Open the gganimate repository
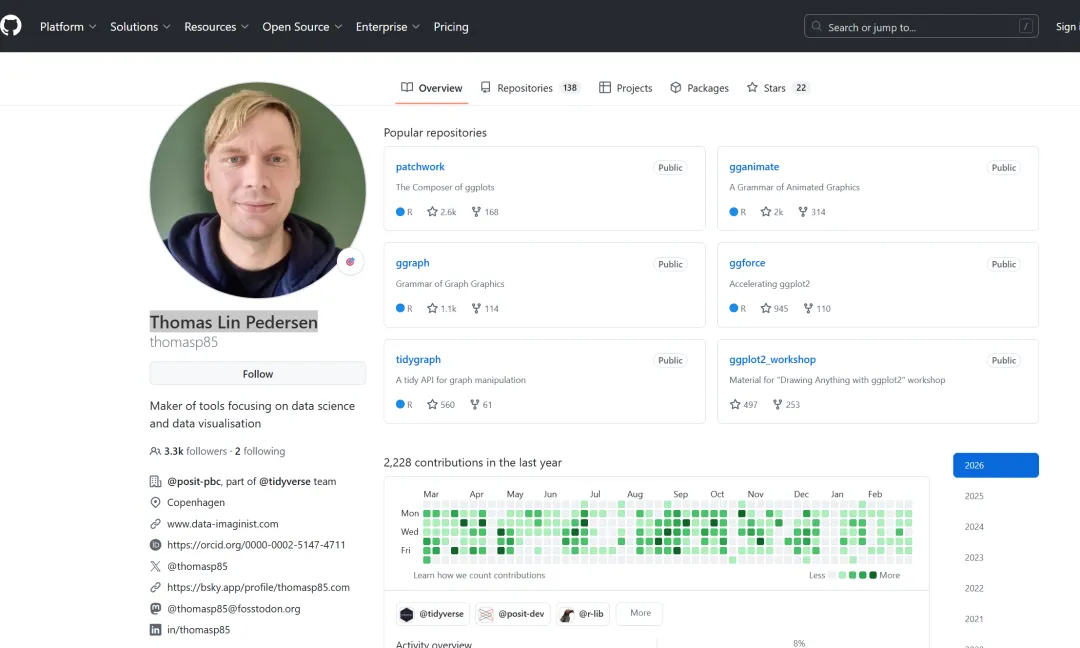This screenshot has height=648, width=1080. click(x=754, y=167)
